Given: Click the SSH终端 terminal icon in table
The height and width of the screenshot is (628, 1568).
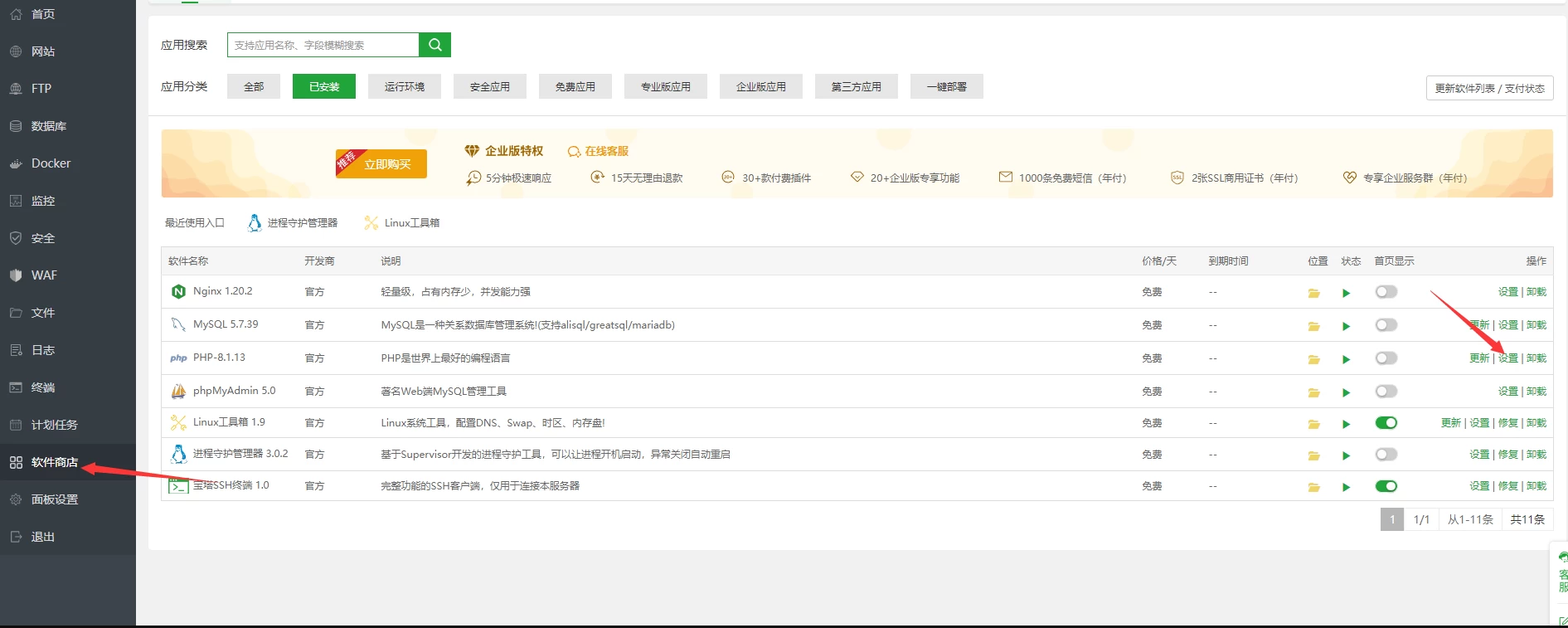Looking at the screenshot, I should point(178,486).
